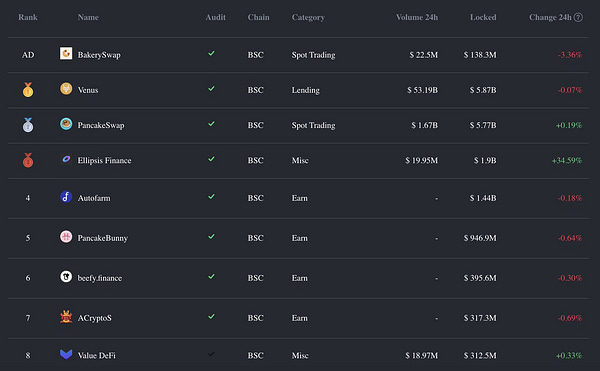
Task: Click Lending category in Venus row
Action: (x=305, y=90)
